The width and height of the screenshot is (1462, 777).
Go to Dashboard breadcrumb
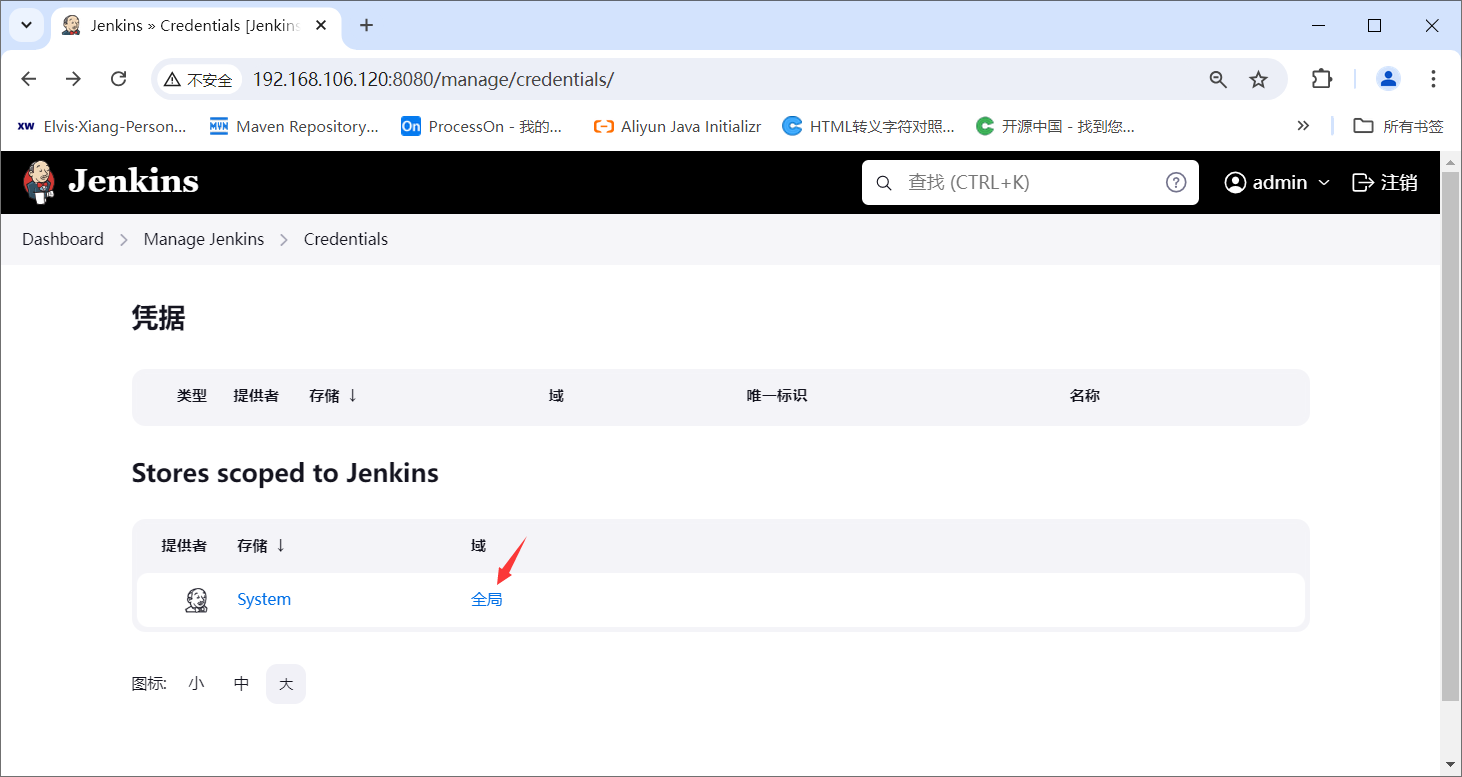[63, 239]
